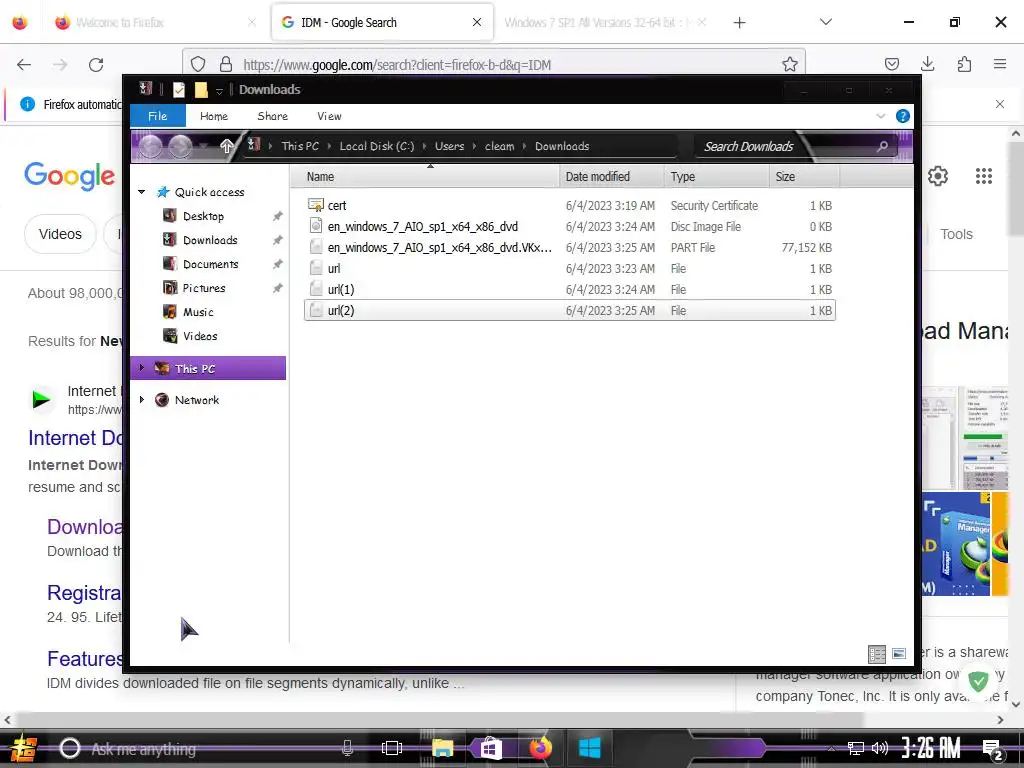Open Documents in Quick access
The width and height of the screenshot is (1024, 768).
210,264
